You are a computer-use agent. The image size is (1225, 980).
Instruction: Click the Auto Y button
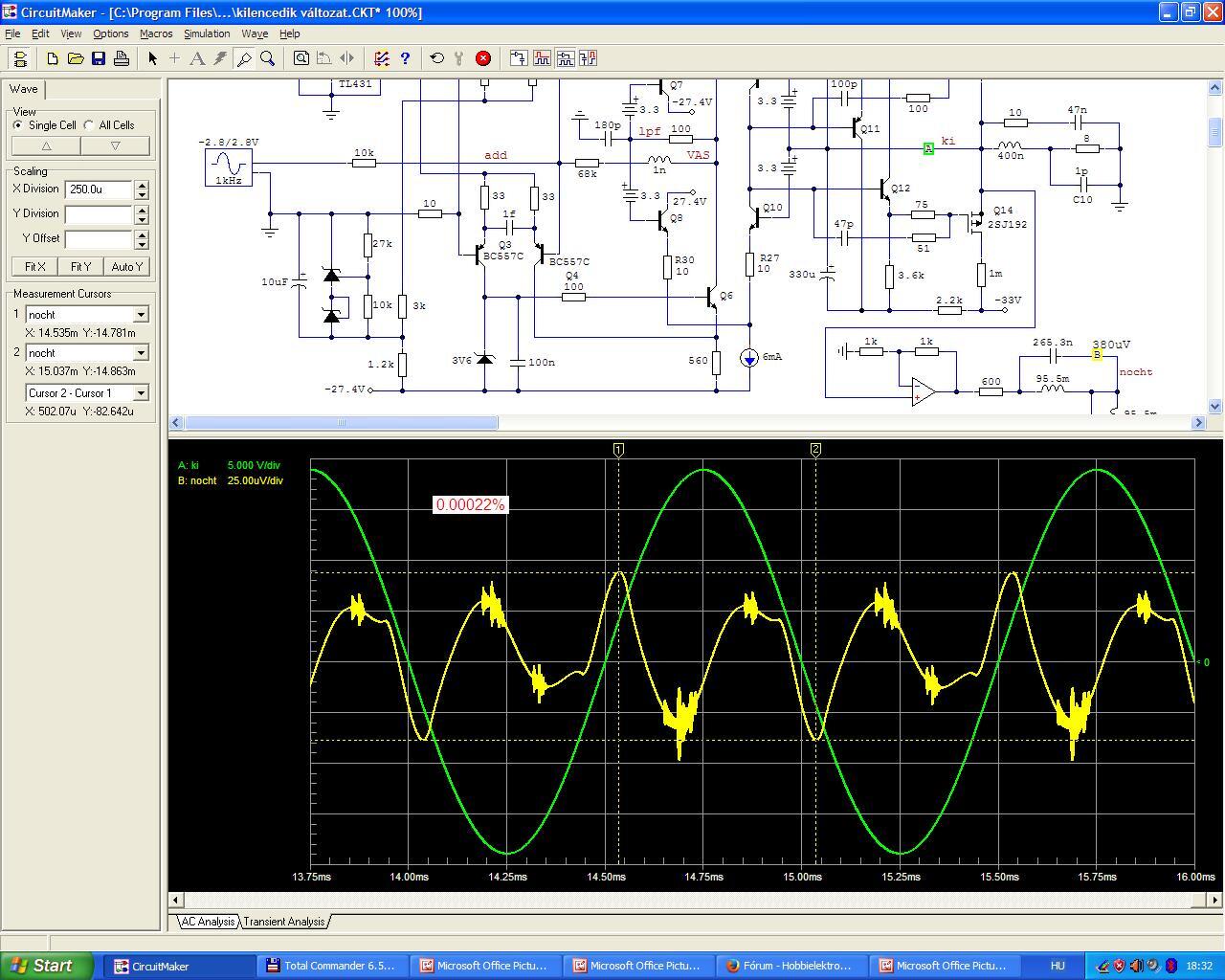[127, 267]
